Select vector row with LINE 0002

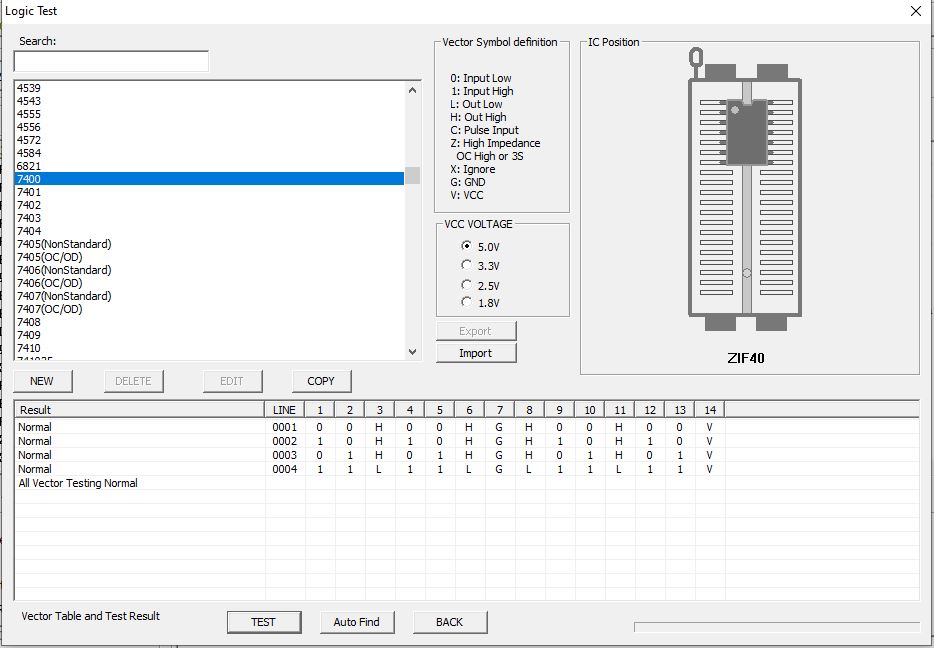tap(369, 441)
